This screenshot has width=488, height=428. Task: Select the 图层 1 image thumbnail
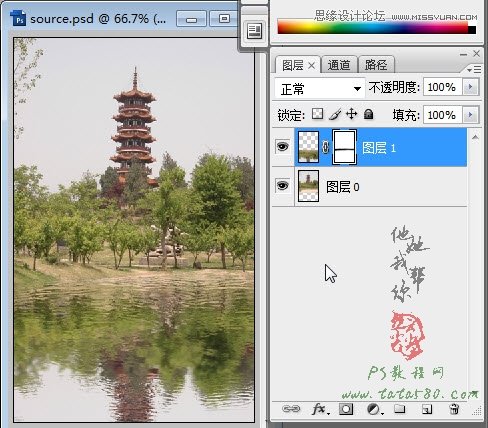[x=308, y=147]
